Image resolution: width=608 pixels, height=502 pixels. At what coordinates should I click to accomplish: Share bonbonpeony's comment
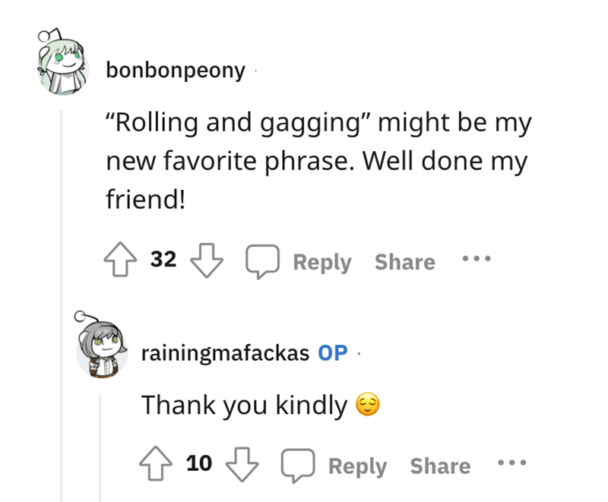(404, 262)
